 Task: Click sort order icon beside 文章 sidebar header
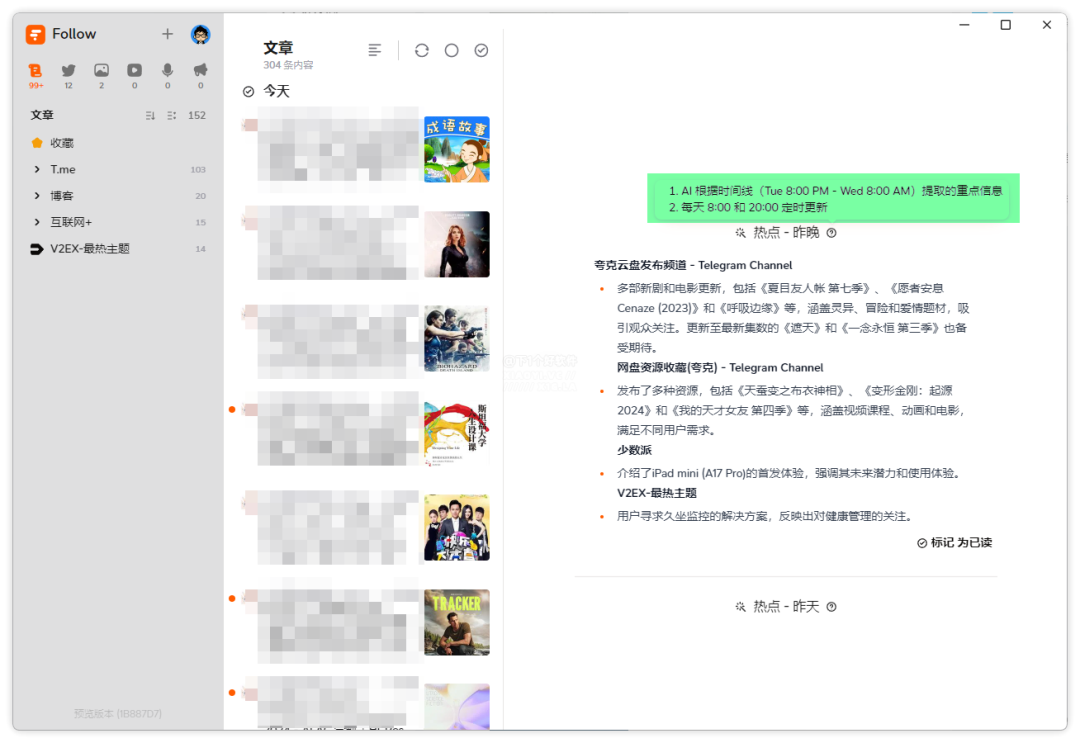(150, 116)
